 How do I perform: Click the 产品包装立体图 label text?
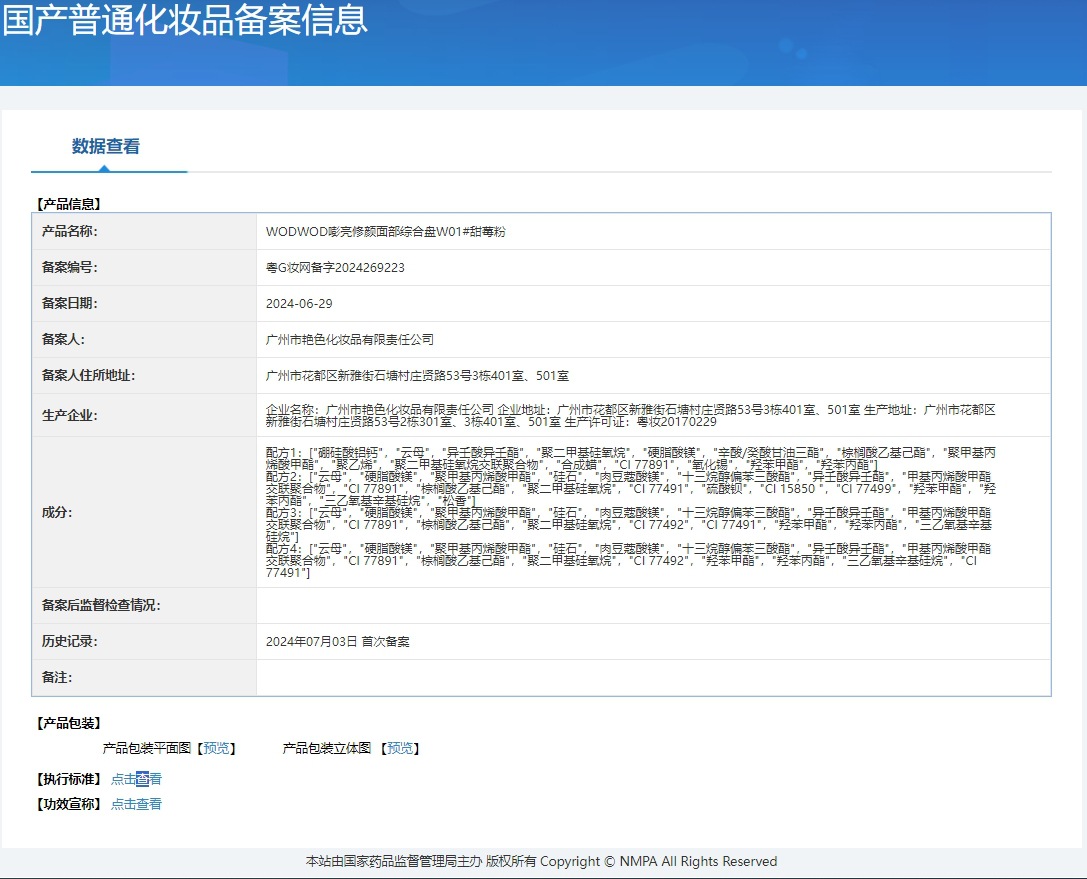coord(327,748)
